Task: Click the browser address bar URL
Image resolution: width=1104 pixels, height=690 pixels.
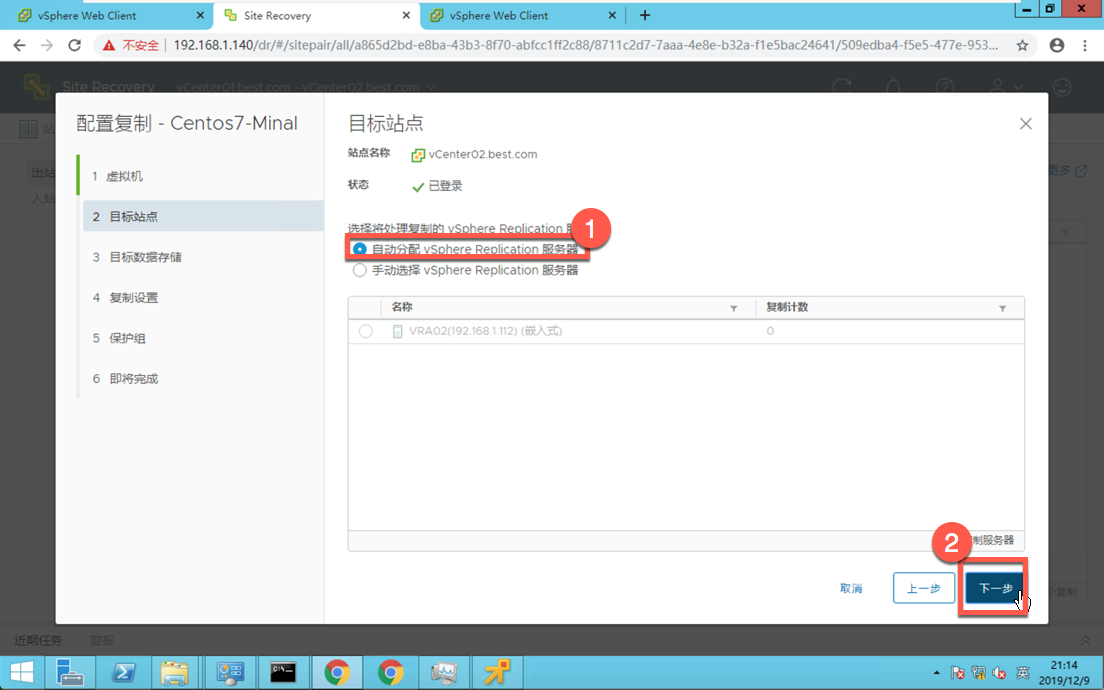Action: (x=585, y=45)
